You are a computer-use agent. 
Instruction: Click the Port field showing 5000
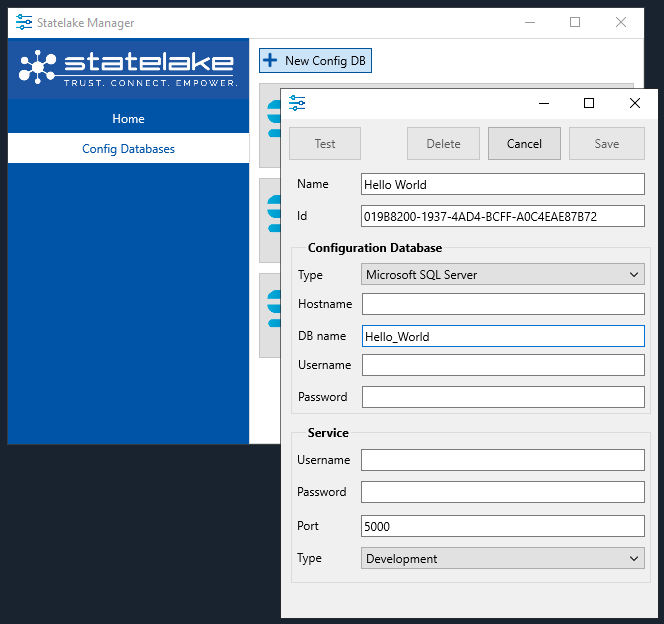pos(503,526)
